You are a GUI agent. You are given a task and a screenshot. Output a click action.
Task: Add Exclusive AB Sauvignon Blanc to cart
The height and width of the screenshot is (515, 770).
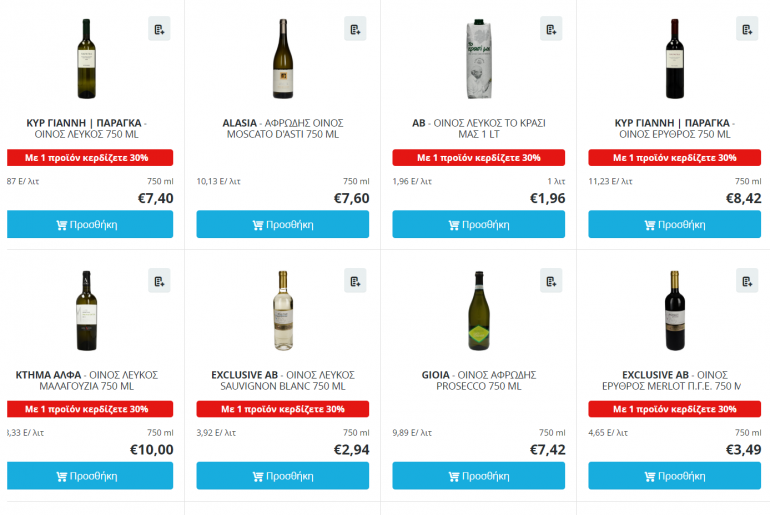(x=282, y=476)
